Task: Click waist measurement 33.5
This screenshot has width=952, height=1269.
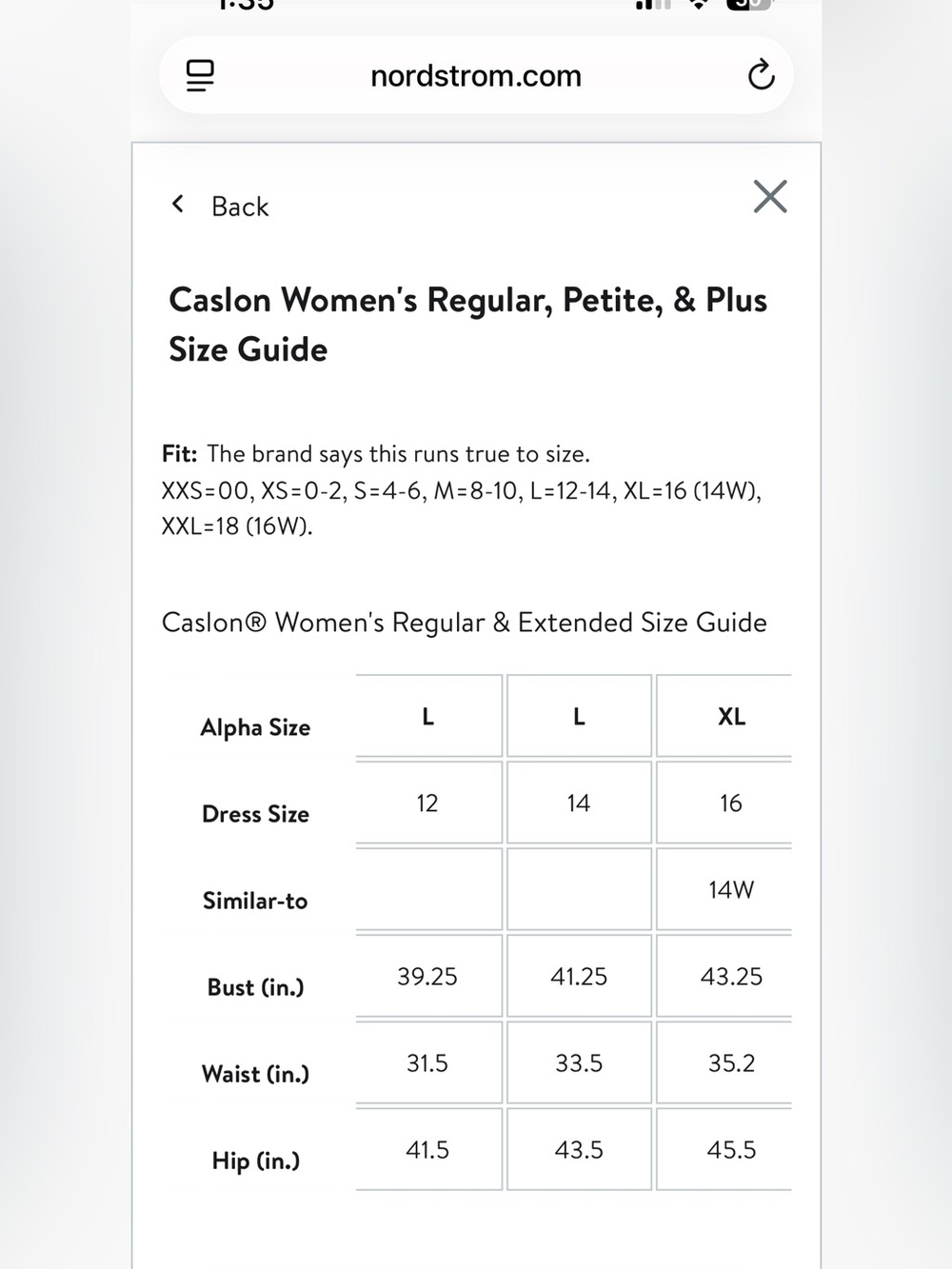Action: coord(579,1063)
